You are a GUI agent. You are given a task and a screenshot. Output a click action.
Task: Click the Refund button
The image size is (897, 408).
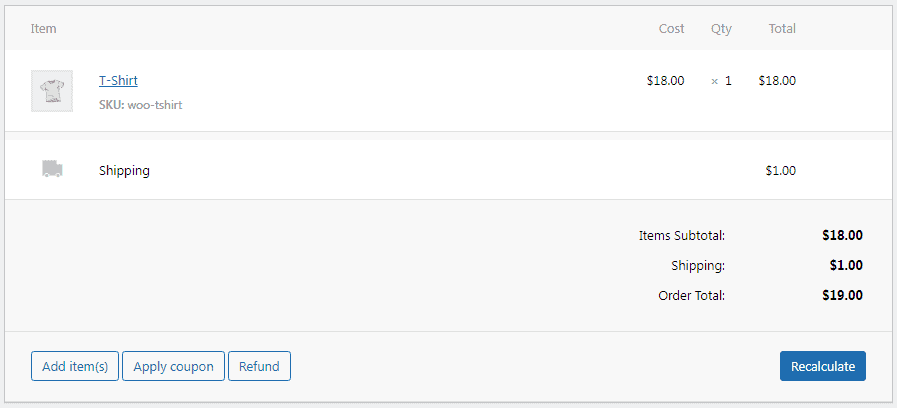click(x=259, y=366)
